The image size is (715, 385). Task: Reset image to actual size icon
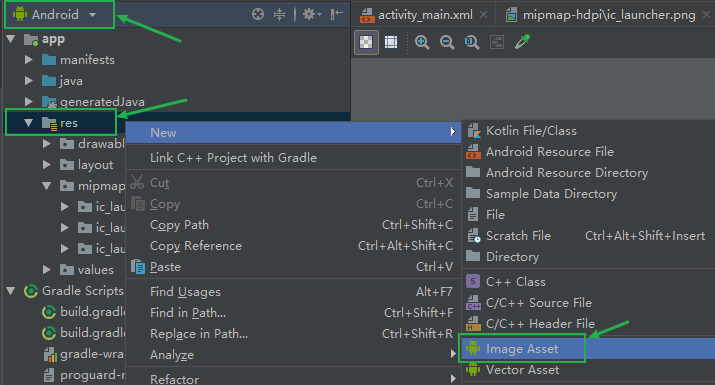(x=471, y=42)
